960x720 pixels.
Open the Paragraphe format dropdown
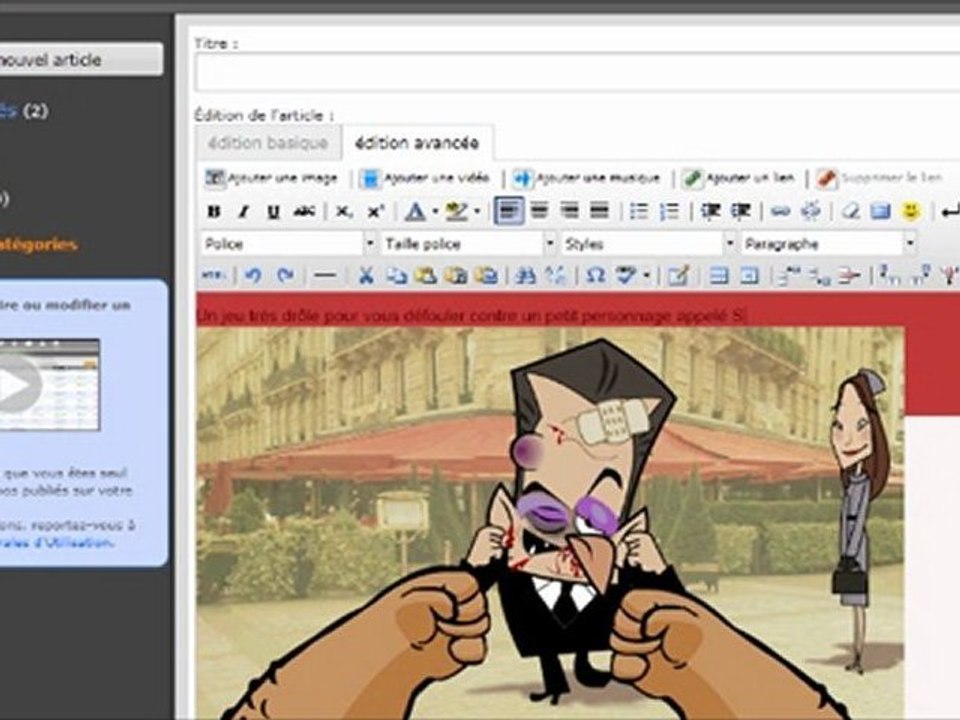coord(828,244)
